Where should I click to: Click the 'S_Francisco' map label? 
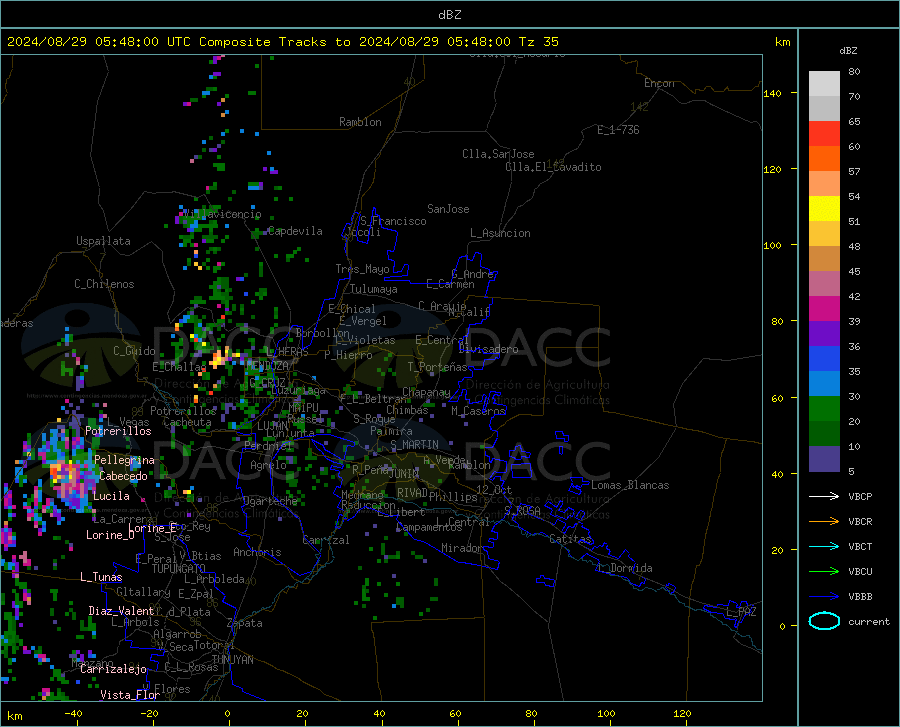(x=393, y=221)
